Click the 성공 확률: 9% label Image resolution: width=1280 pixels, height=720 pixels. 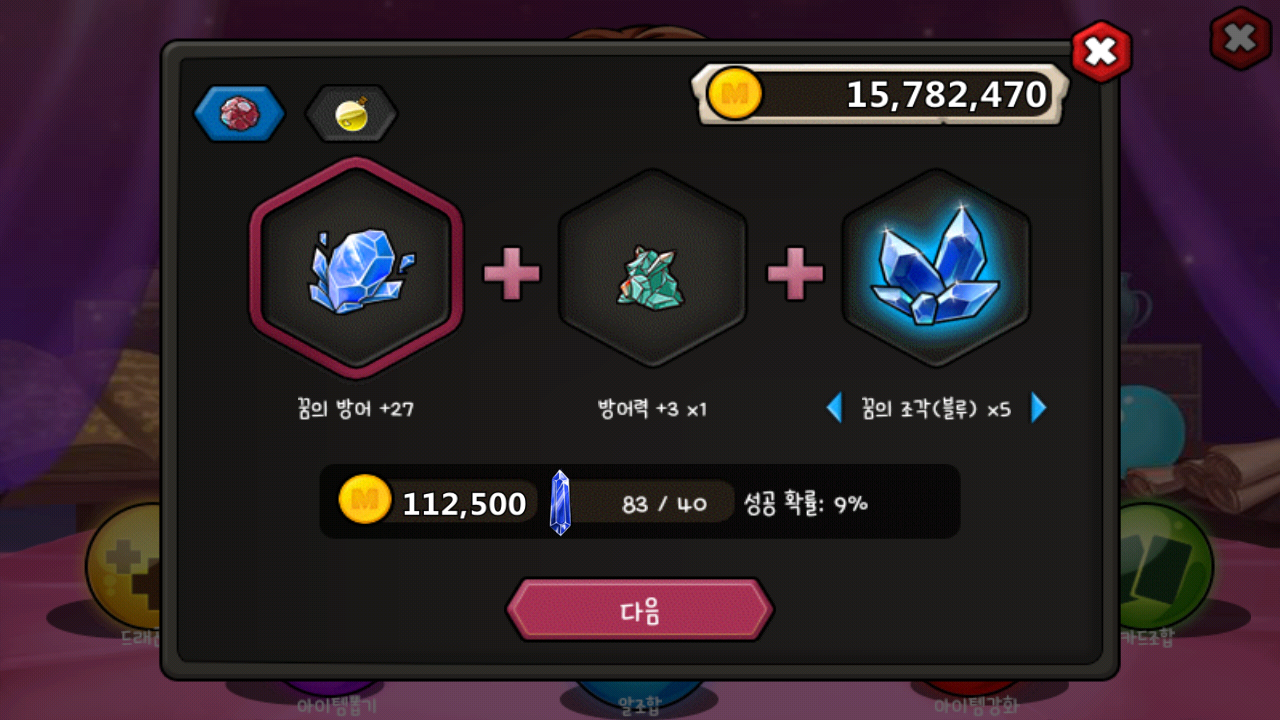click(x=805, y=504)
